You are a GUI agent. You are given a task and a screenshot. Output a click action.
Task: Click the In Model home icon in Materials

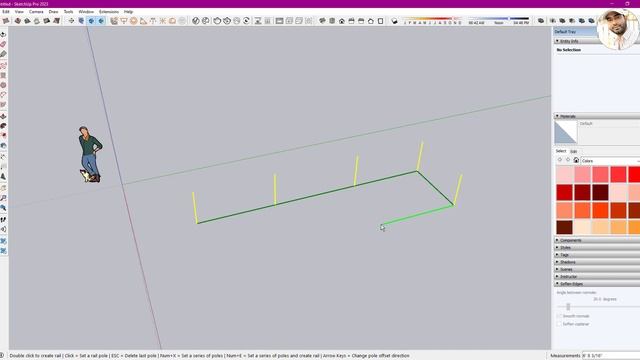click(576, 160)
